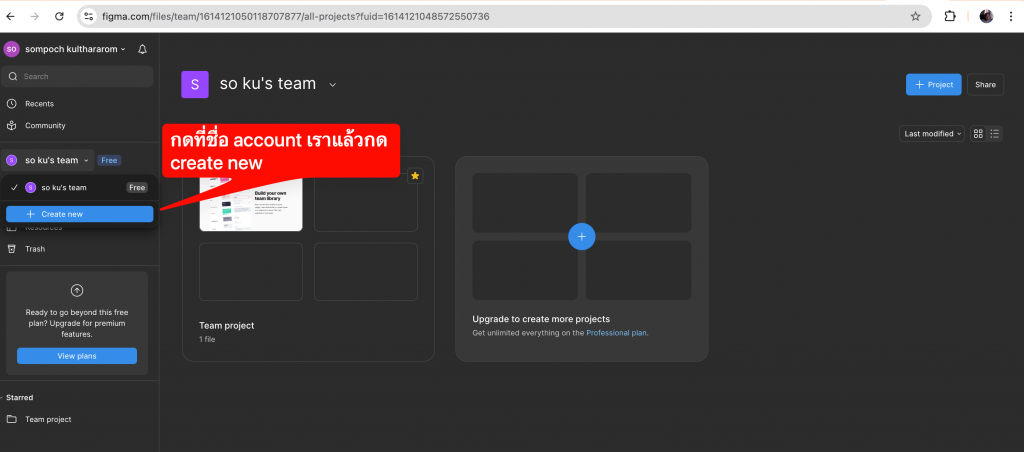
Task: Expand the so ku's team header chevron
Action: tap(333, 85)
